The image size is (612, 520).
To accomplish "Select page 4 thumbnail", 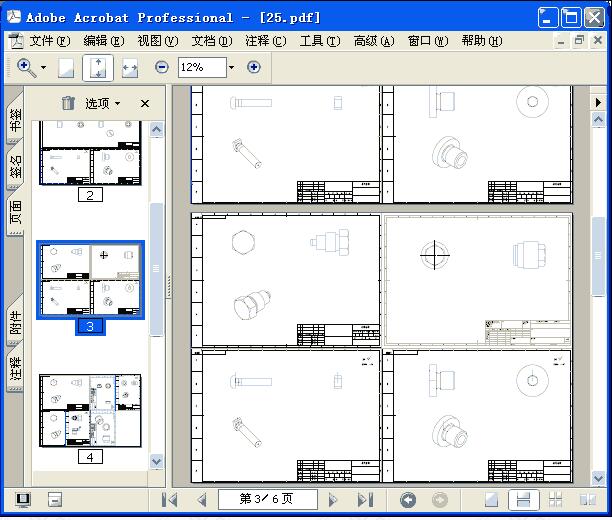I will 90,411.
